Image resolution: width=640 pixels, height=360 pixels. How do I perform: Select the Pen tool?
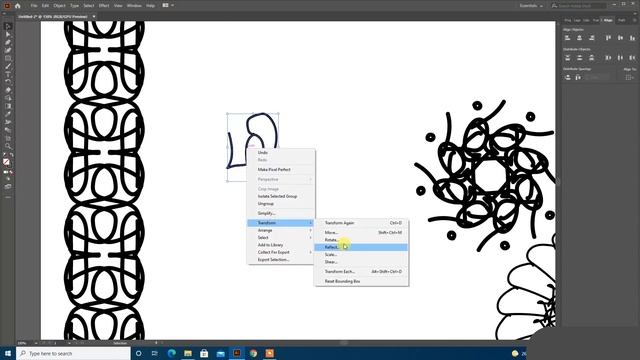tap(7, 42)
